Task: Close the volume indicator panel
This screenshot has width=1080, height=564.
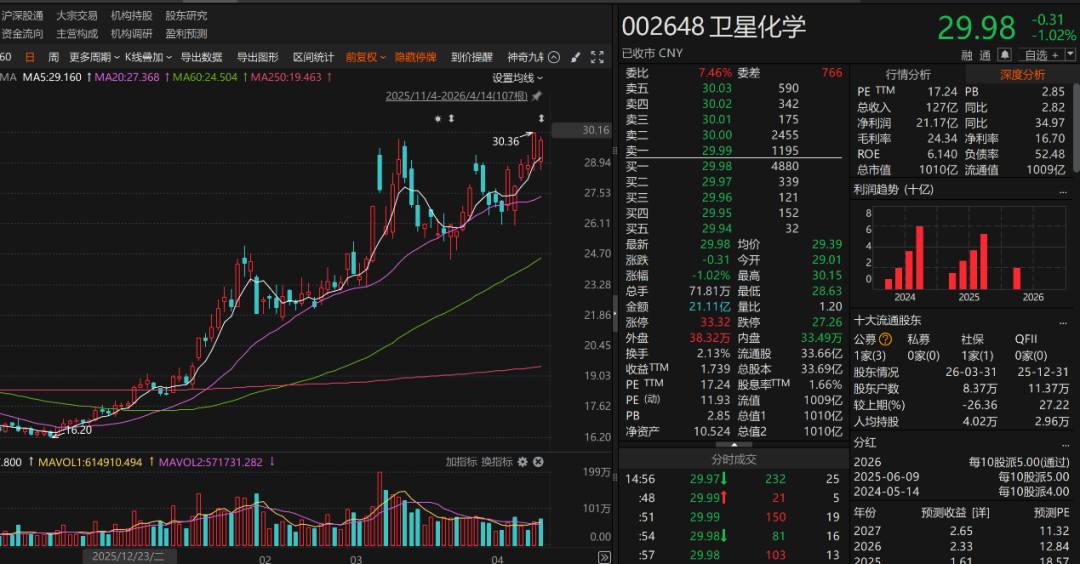Action: tap(539, 461)
